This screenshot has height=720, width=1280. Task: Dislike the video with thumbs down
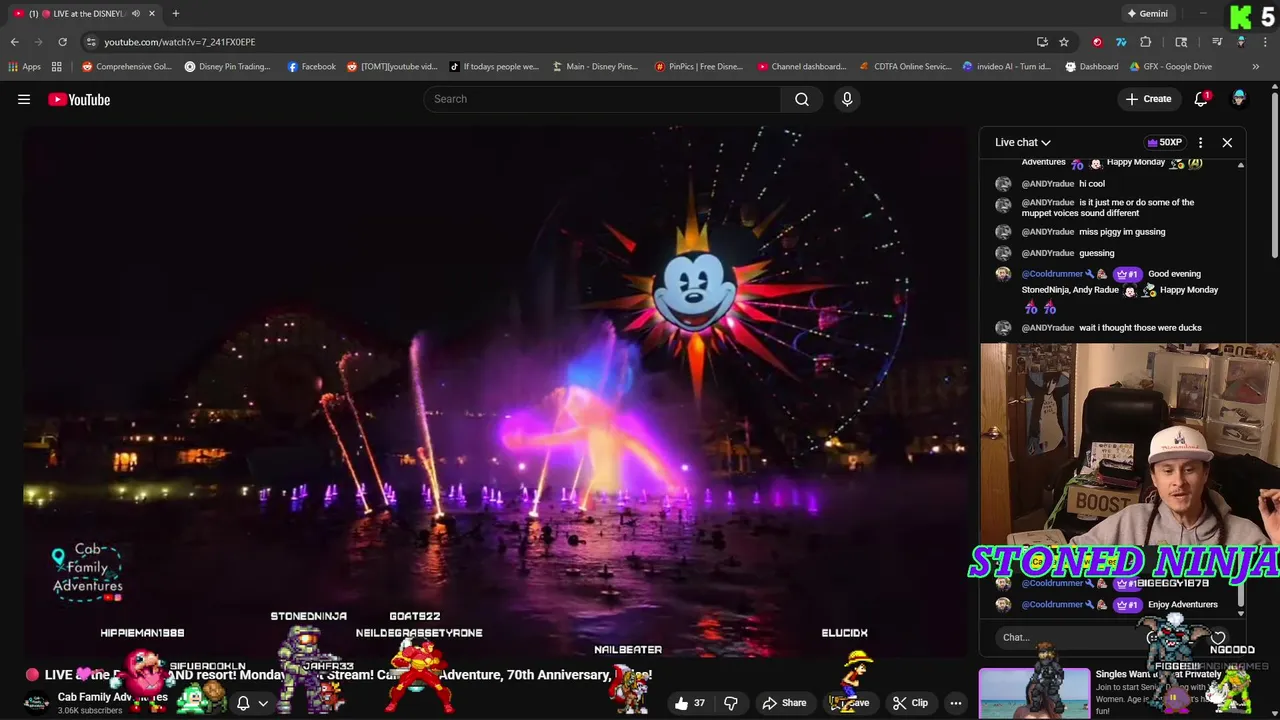click(730, 703)
